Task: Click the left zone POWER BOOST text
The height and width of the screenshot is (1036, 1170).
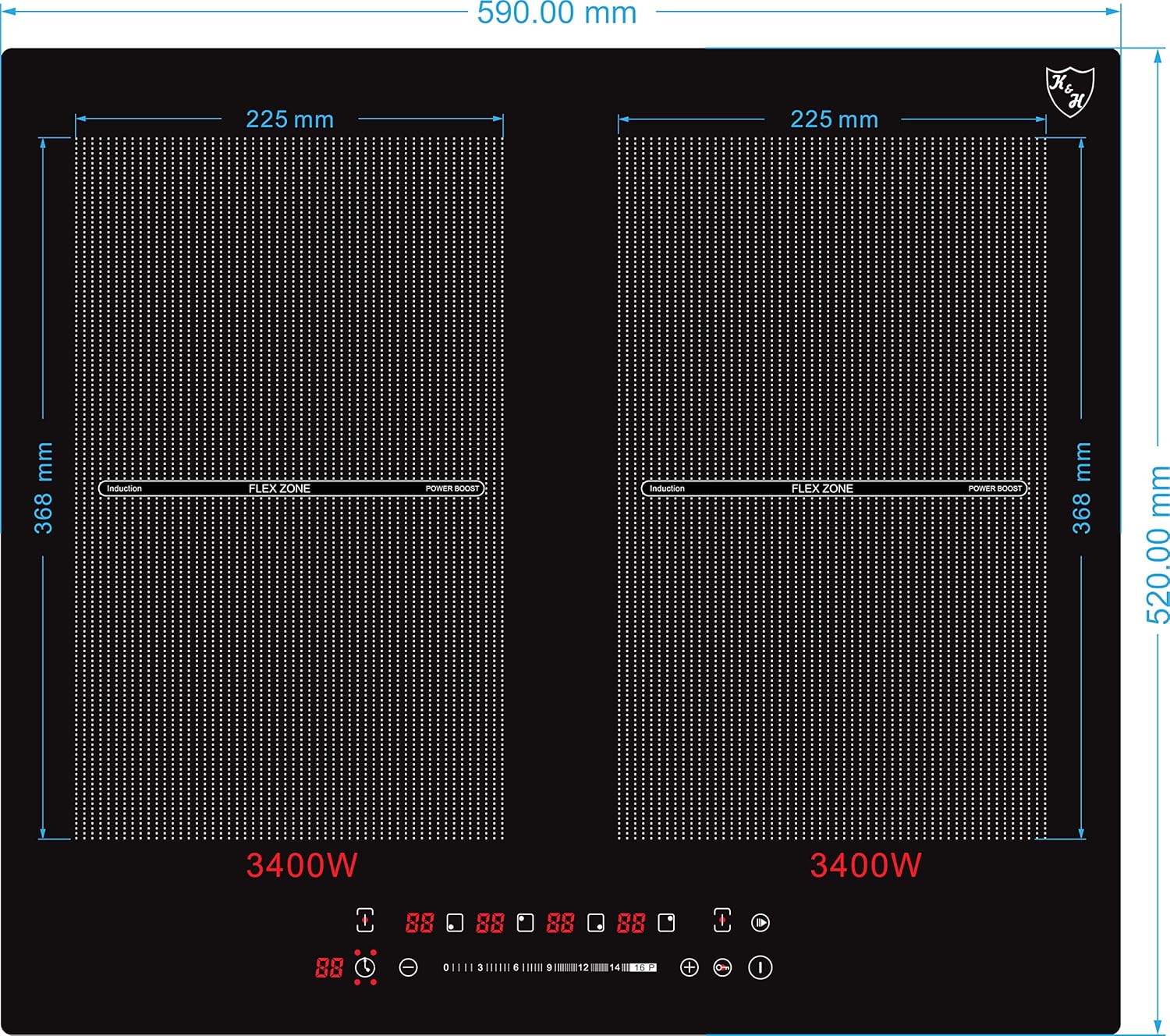Action: (452, 488)
